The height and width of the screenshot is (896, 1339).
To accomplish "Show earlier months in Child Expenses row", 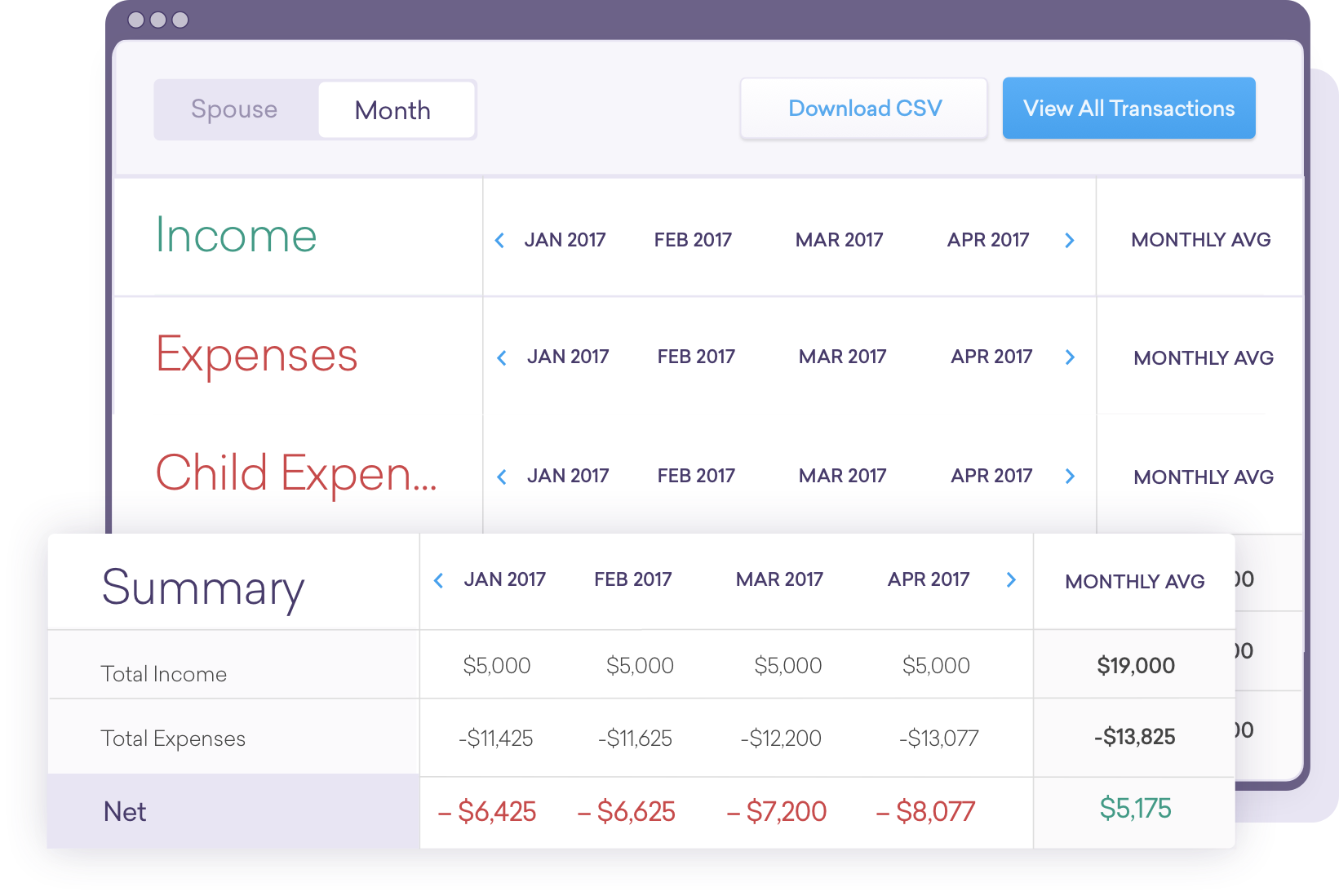I will point(502,477).
